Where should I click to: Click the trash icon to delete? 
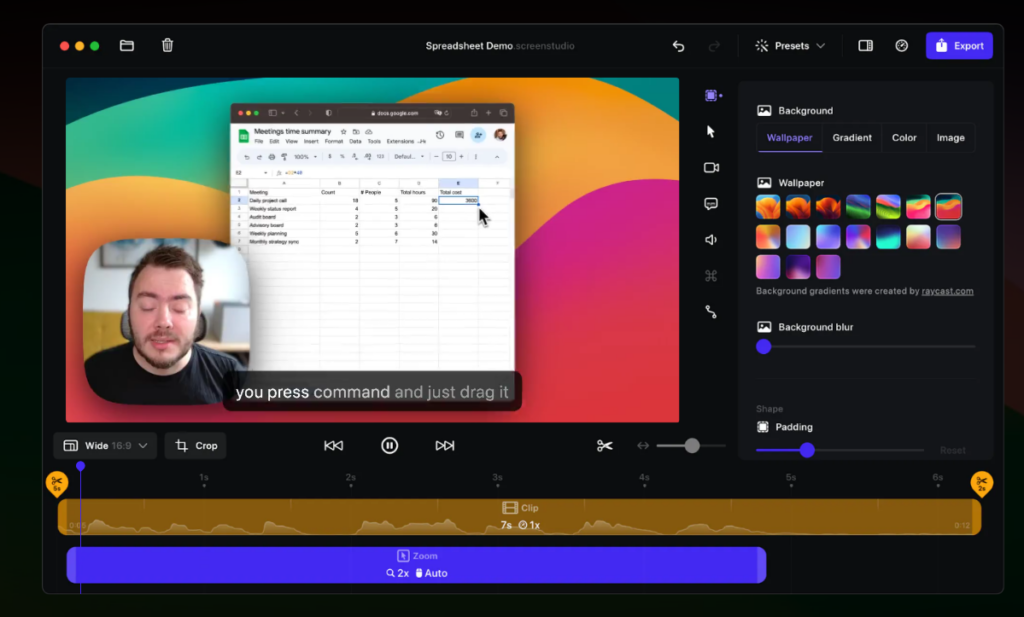(x=167, y=45)
